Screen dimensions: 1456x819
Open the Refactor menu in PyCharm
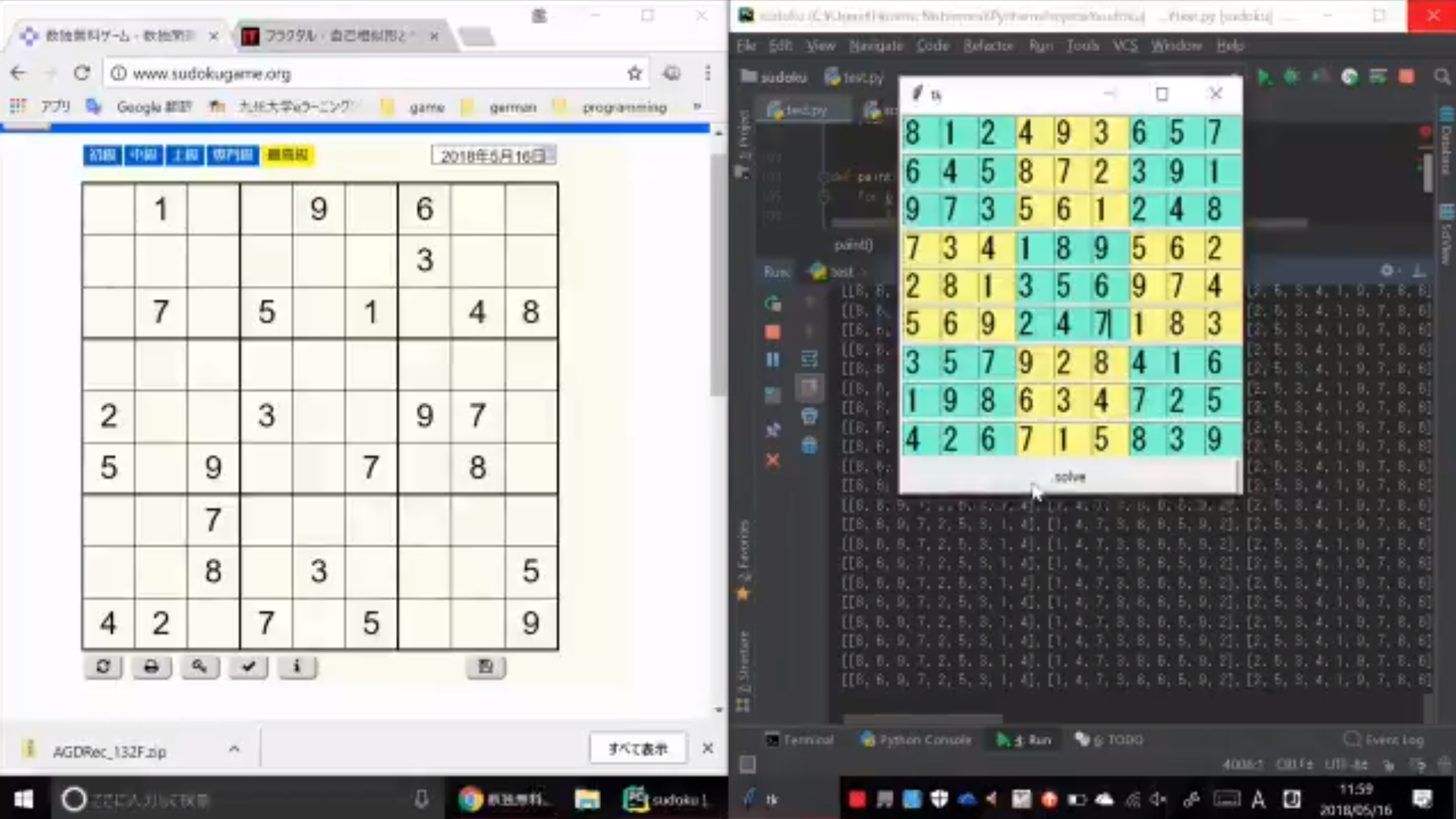[x=988, y=46]
